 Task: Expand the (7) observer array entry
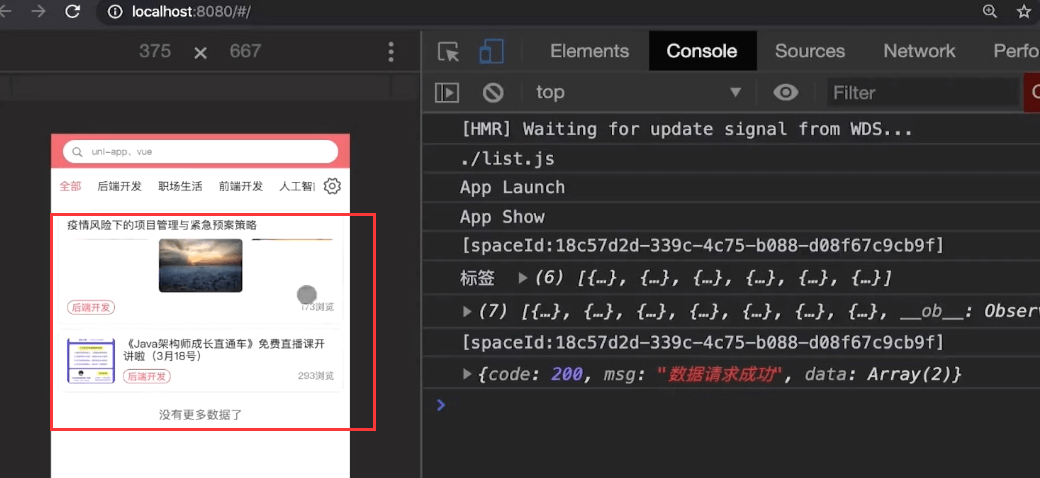click(x=468, y=311)
